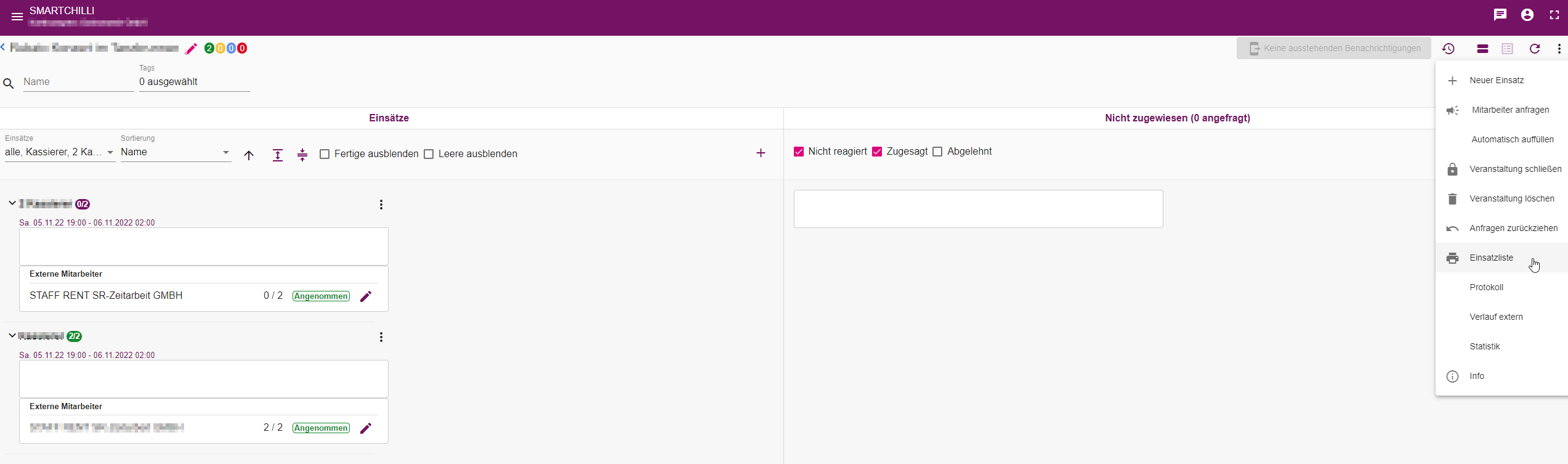Image resolution: width=1568 pixels, height=464 pixels.
Task: Click the Name search field
Action: (78, 82)
